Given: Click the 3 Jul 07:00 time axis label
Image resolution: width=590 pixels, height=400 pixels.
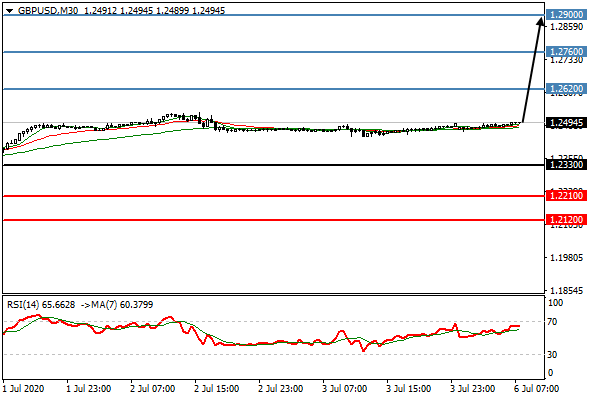Looking at the screenshot, I should [x=344, y=388].
